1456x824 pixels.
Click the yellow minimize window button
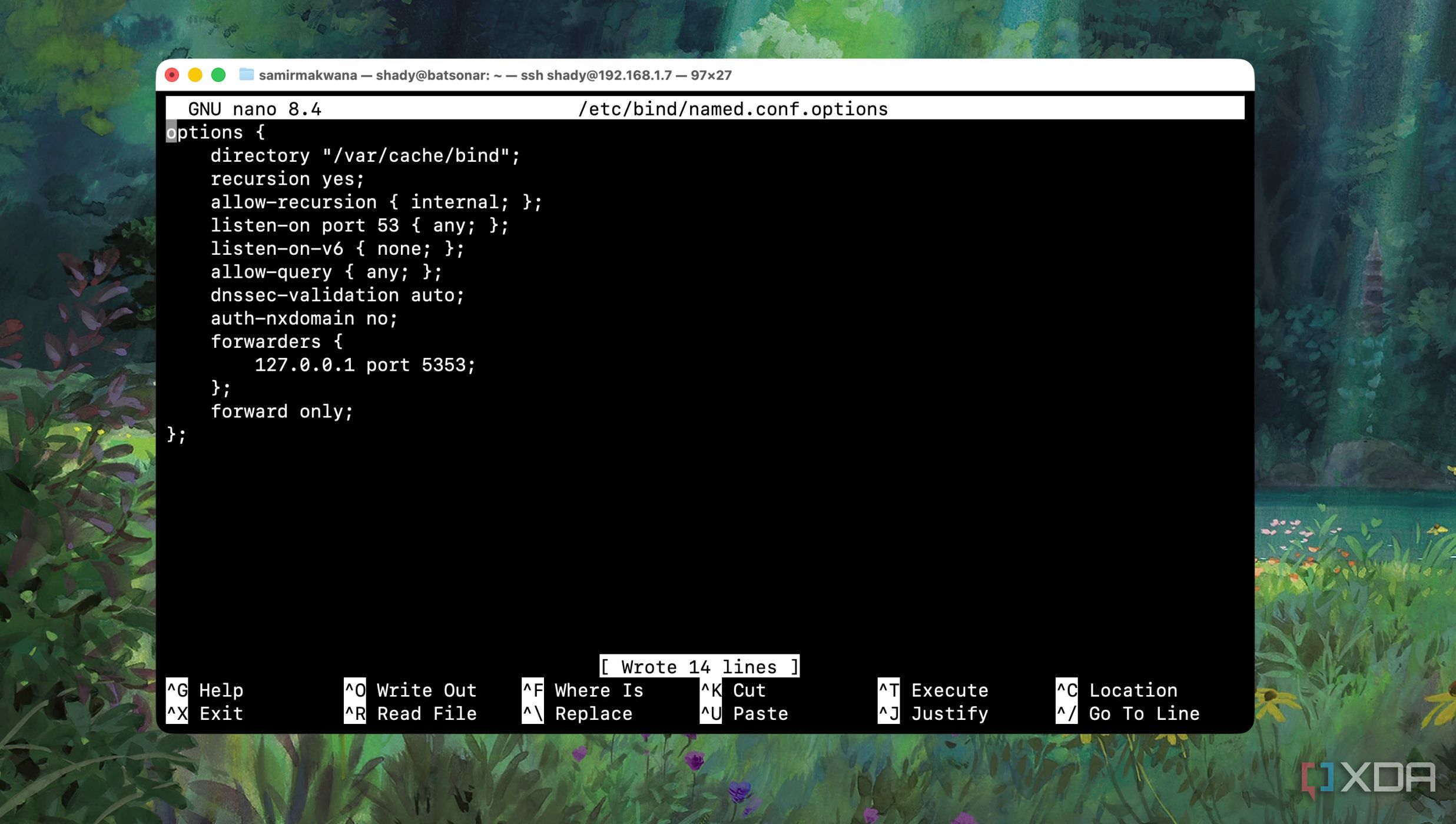coord(195,75)
